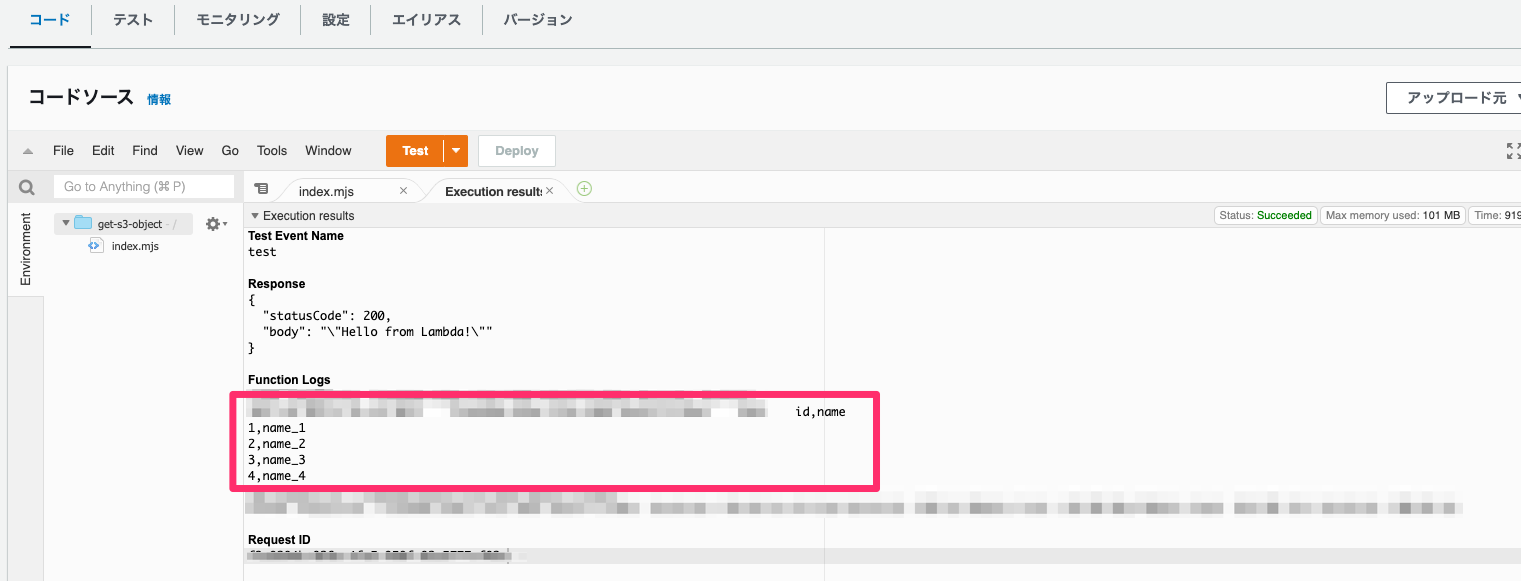Image resolution: width=1521 pixels, height=581 pixels.
Task: Collapse the Execution results section
Action: point(254,216)
